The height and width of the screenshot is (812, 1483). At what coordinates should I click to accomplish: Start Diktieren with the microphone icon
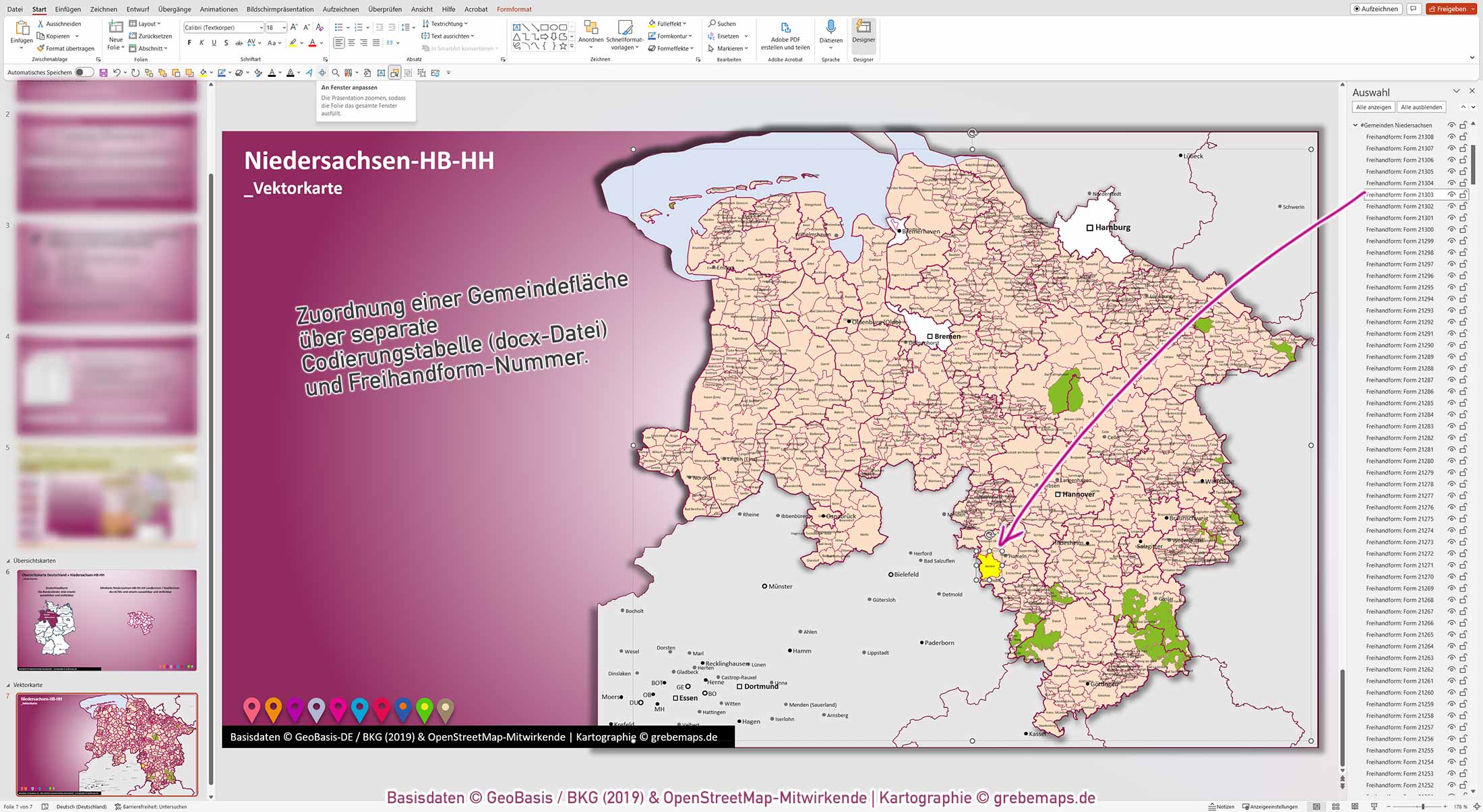click(830, 28)
